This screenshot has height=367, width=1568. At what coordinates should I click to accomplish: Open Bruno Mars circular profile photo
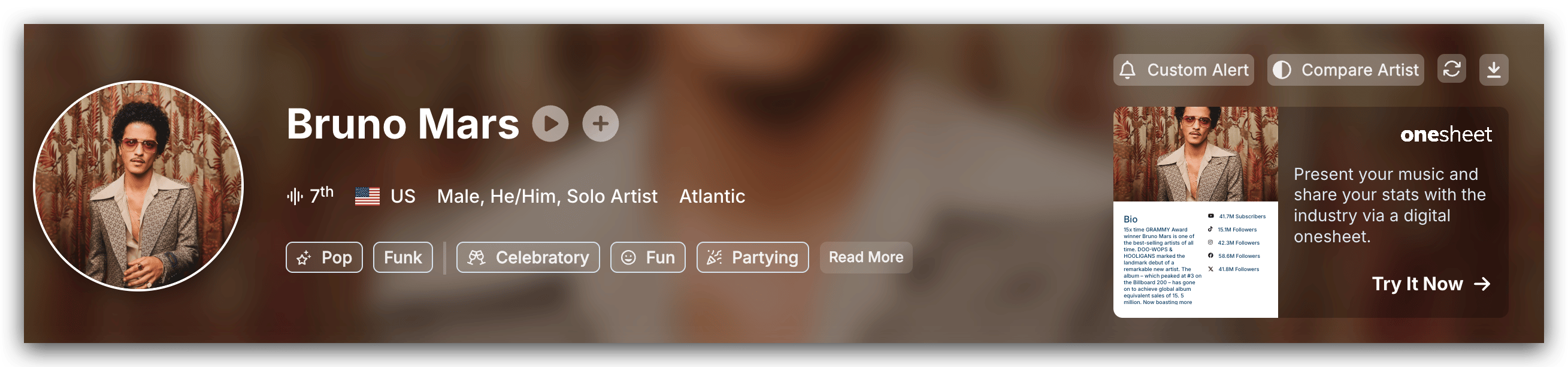click(139, 186)
